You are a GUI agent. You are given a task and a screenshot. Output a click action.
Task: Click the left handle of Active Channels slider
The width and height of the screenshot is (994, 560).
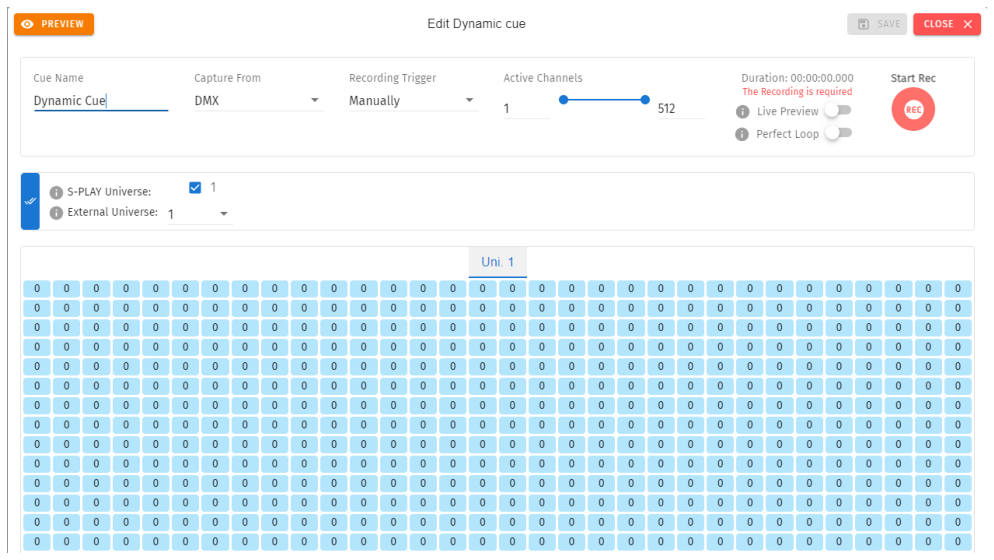(564, 100)
